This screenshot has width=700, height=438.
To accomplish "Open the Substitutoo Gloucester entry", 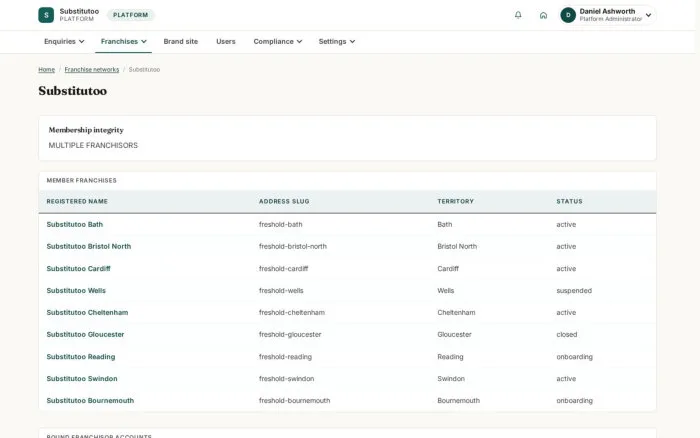I will (x=85, y=334).
